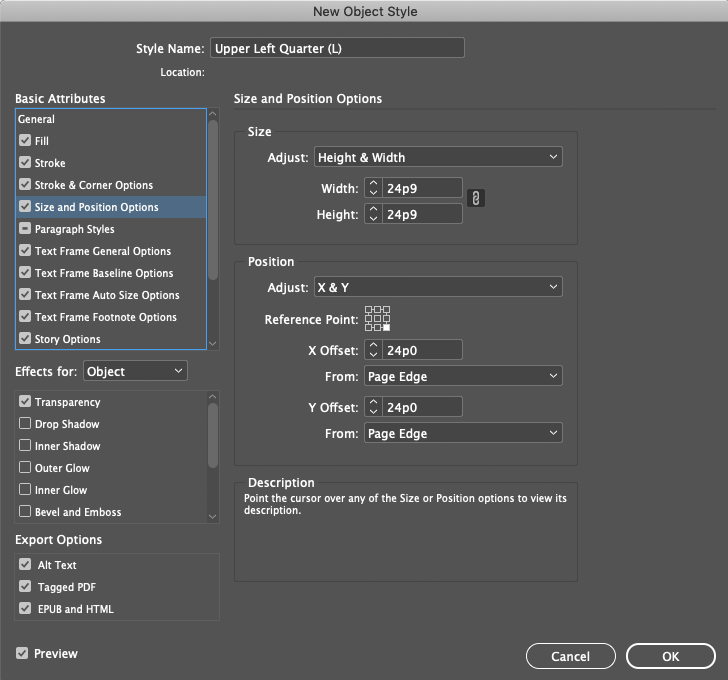Click the Y Offset stepper arrows
Screen dimensions: 728x680
coord(373,407)
